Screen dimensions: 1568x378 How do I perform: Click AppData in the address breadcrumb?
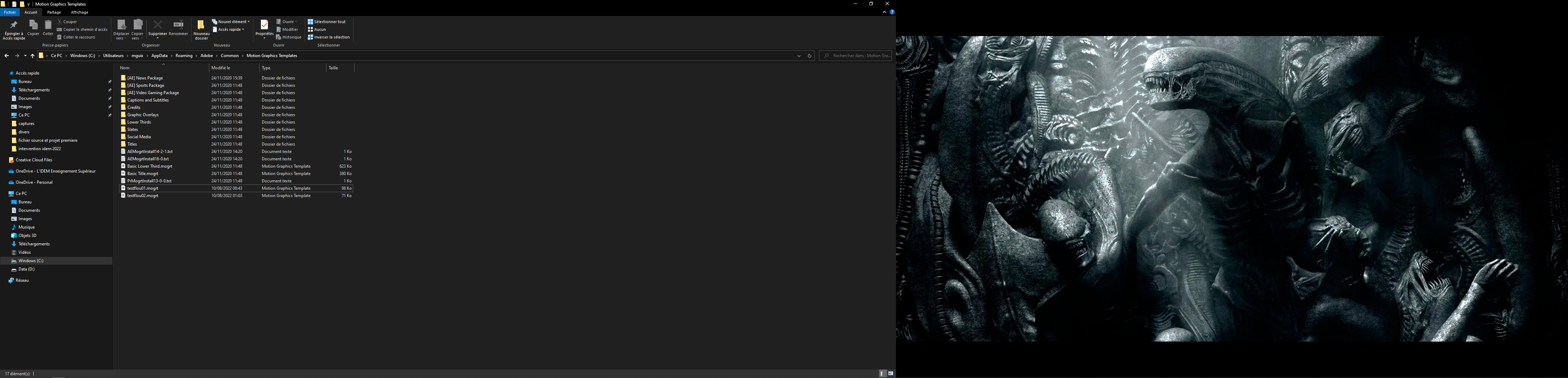(160, 55)
